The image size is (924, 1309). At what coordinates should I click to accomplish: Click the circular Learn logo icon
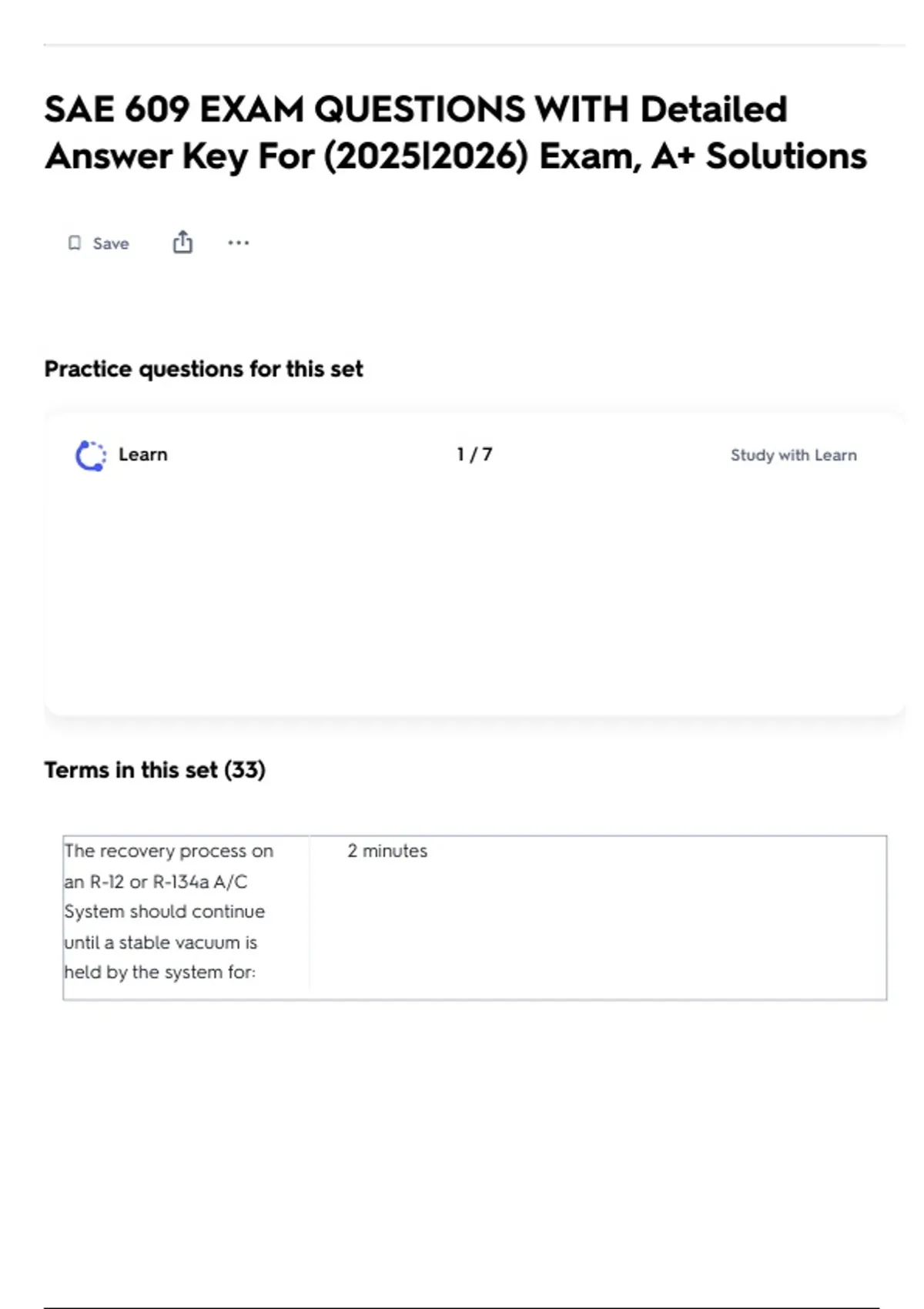(x=90, y=455)
